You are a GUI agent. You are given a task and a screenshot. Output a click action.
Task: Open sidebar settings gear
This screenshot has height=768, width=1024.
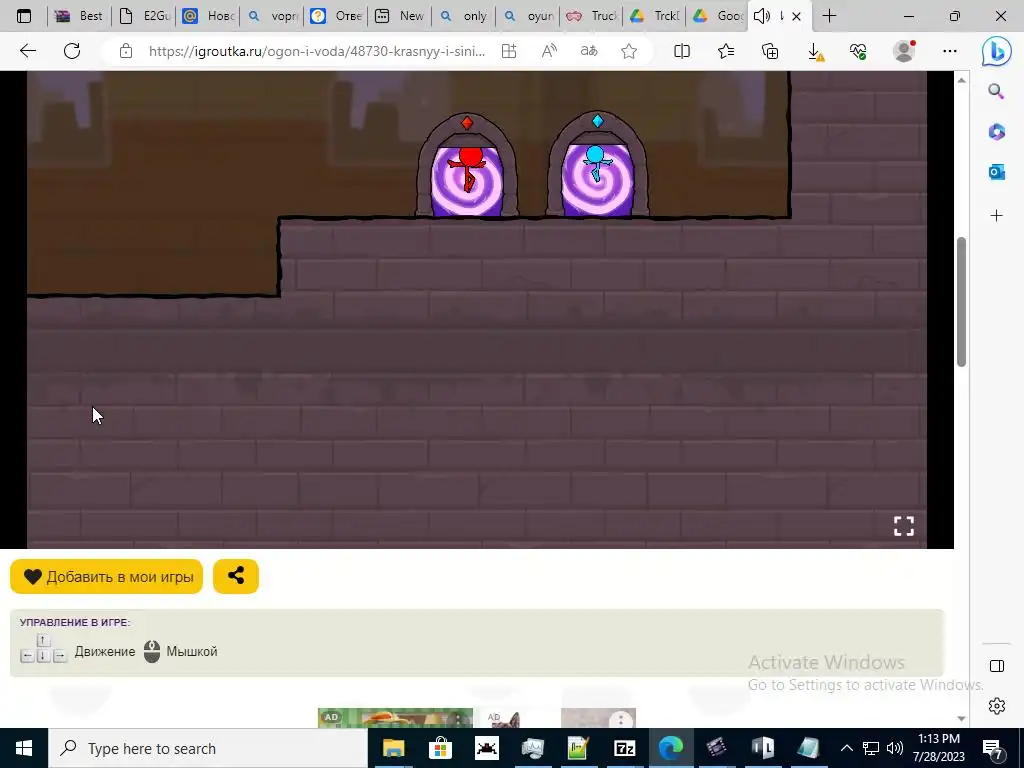click(997, 706)
